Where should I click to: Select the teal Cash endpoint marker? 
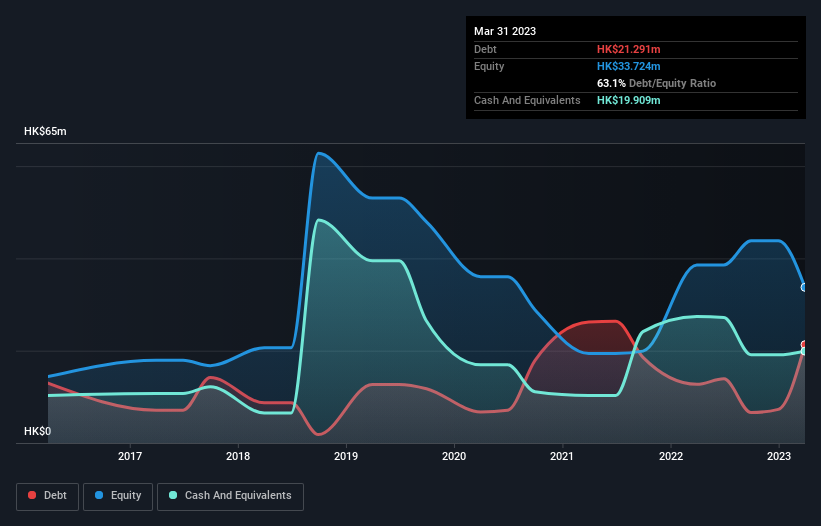804,351
